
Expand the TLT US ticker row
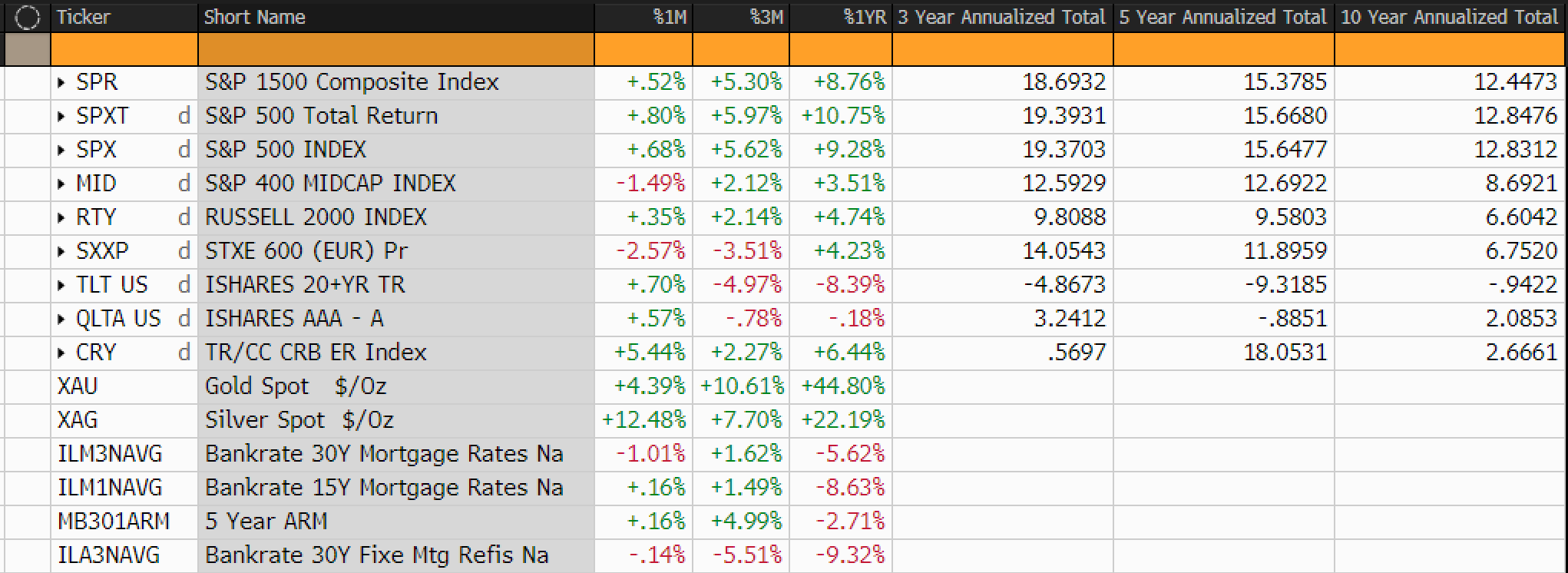[61, 285]
